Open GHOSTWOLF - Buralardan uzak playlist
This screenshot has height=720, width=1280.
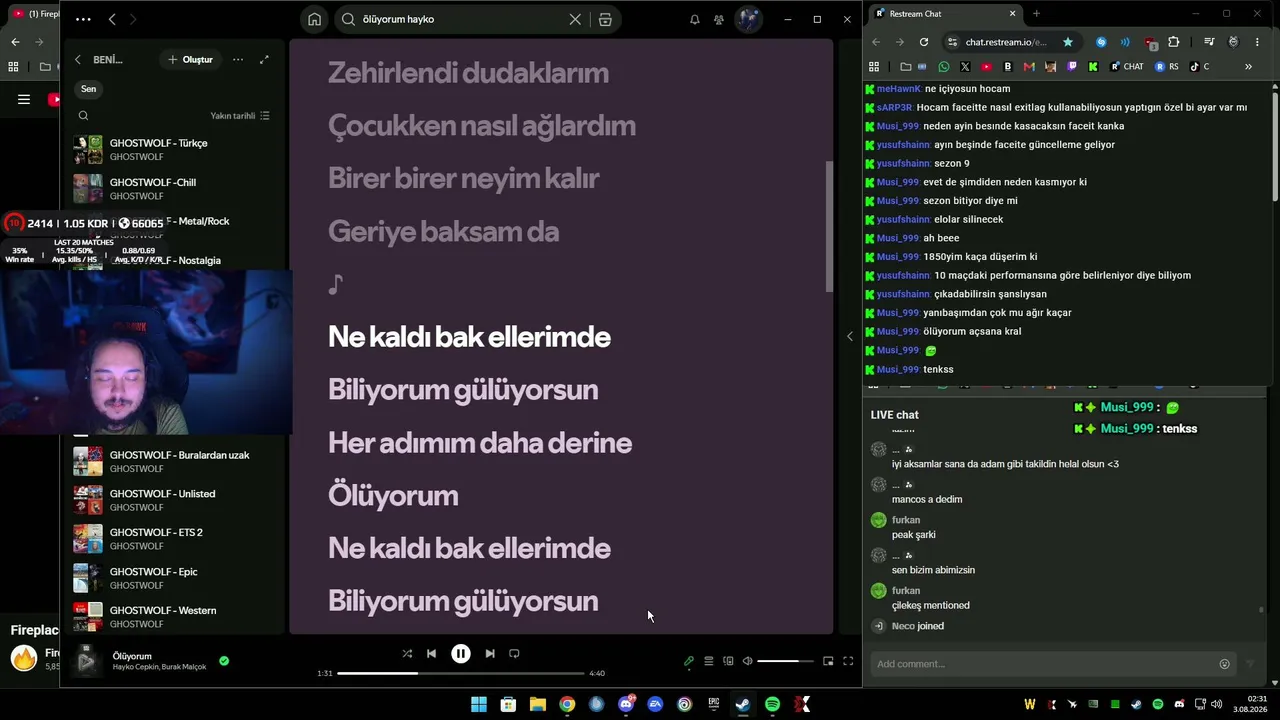click(x=170, y=461)
